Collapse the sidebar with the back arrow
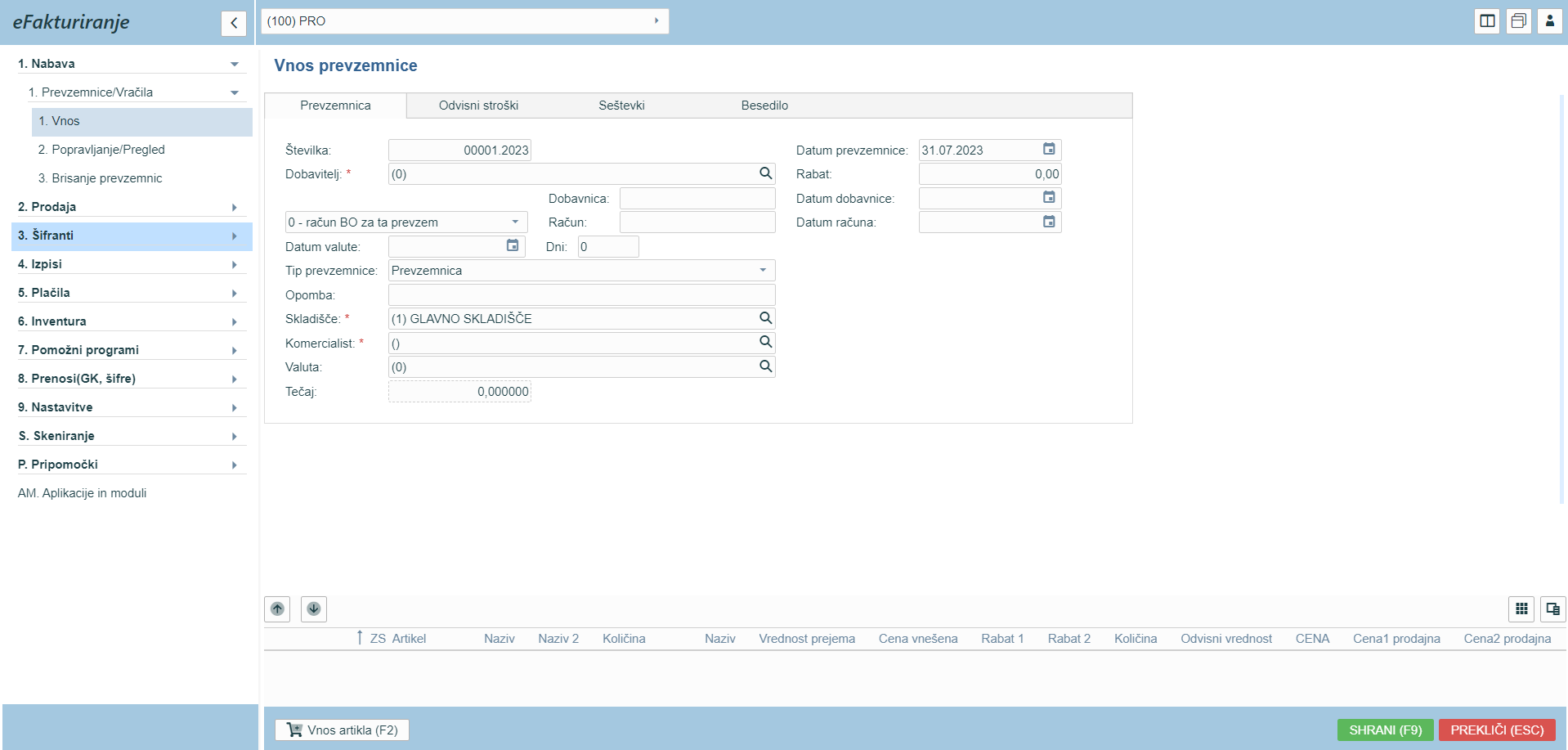1568x750 pixels. click(234, 23)
